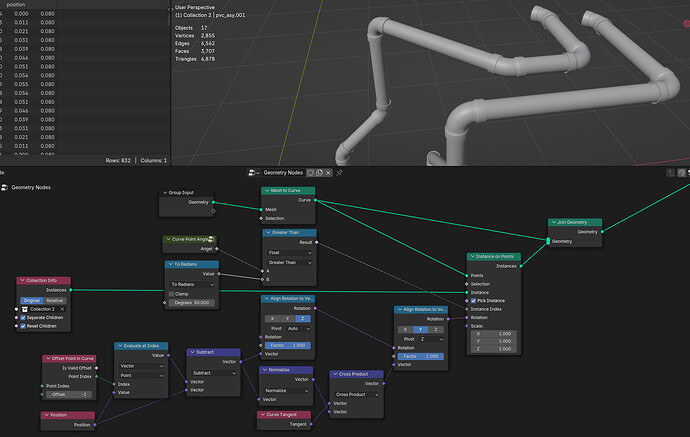Collapse the Join Geometry node
The height and width of the screenshot is (437, 690).
[x=554, y=222]
